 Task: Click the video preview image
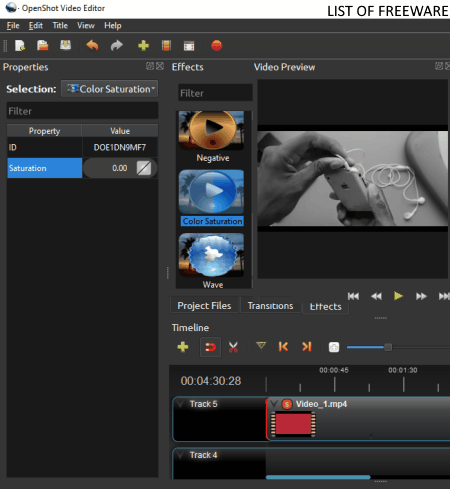[x=353, y=179]
